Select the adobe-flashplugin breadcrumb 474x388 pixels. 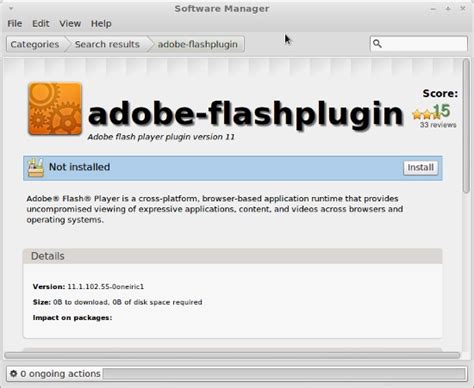click(197, 44)
